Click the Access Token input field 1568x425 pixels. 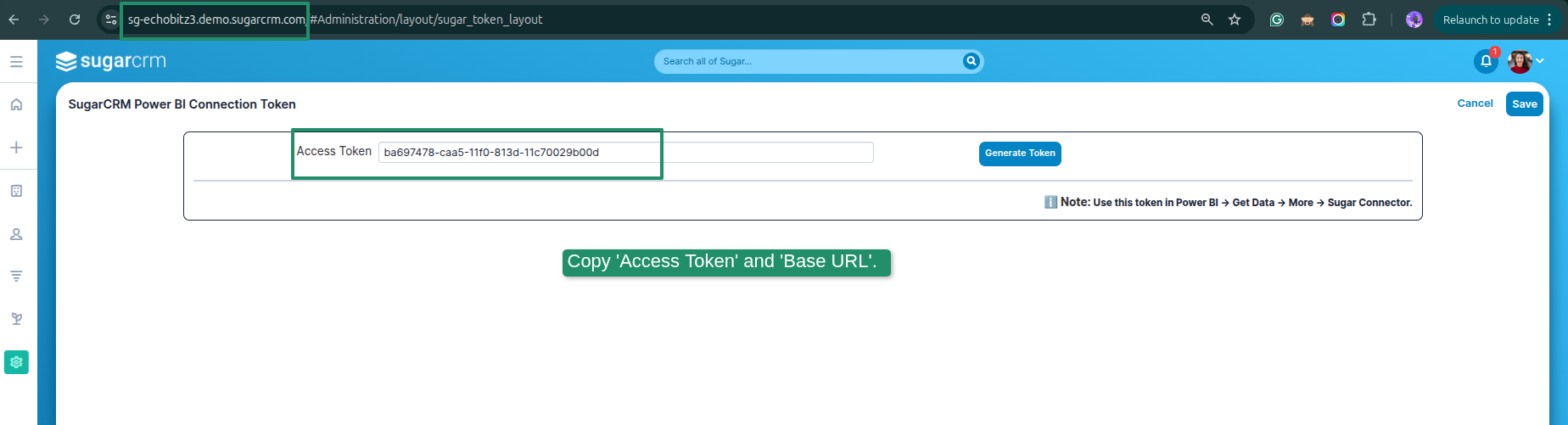point(625,153)
